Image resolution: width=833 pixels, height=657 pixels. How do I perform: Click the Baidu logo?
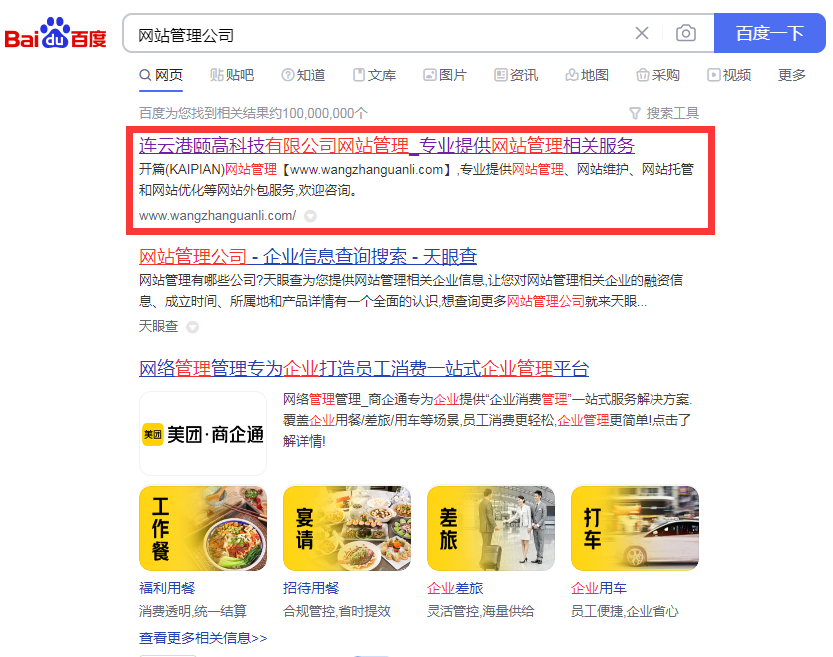[55, 33]
